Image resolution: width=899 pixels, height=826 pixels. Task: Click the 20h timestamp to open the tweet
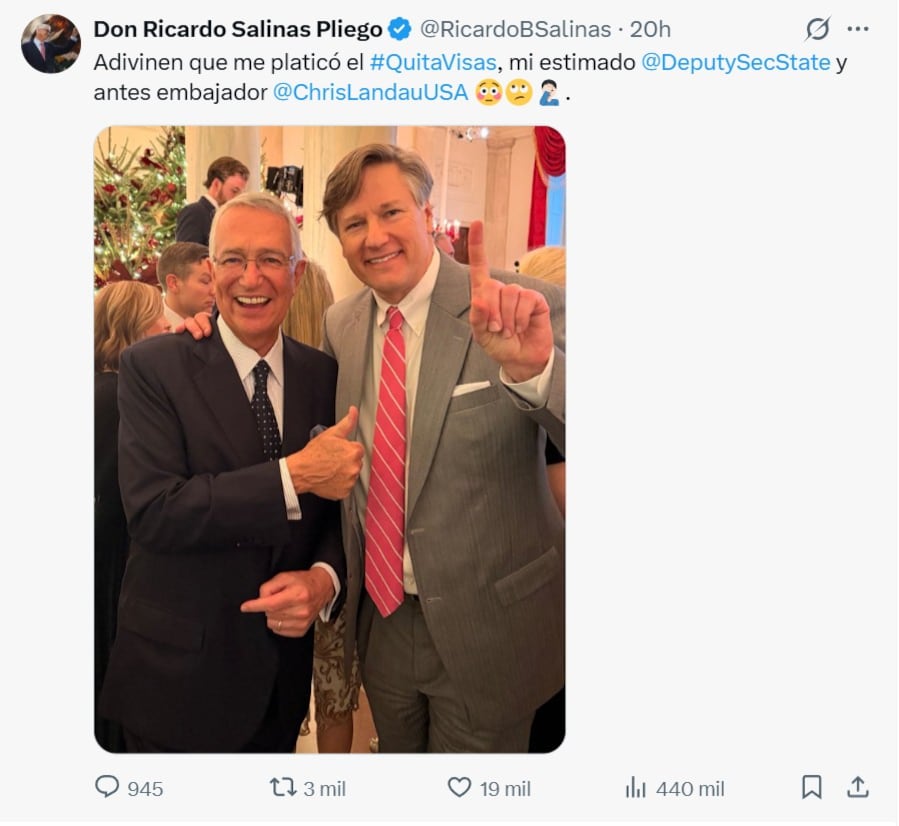pos(648,30)
